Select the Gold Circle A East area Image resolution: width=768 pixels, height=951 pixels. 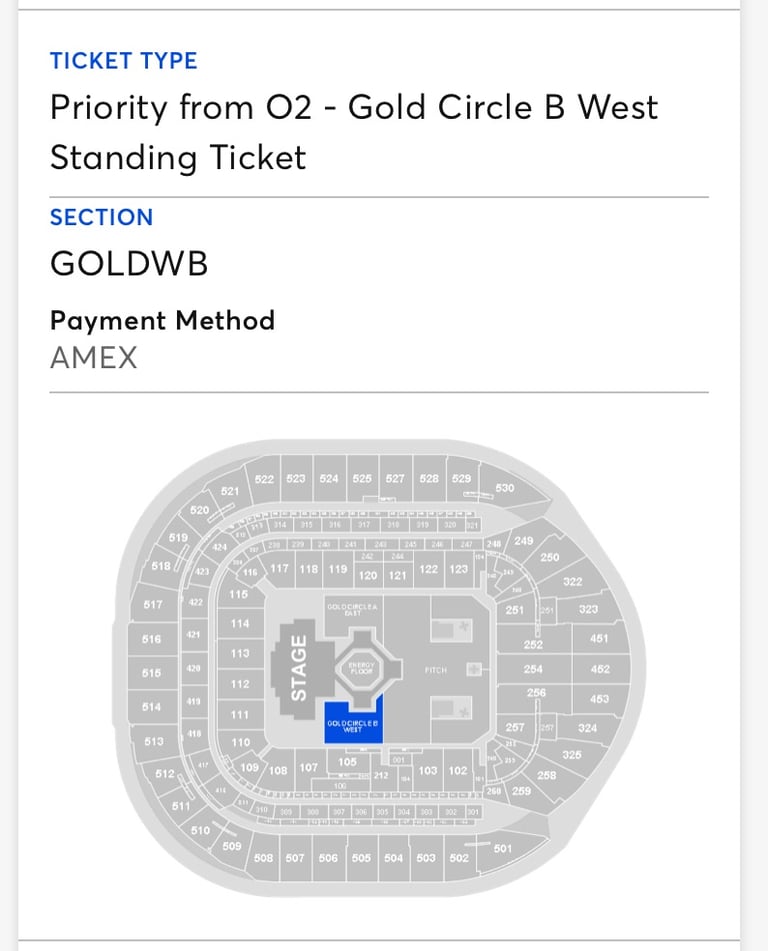(x=352, y=611)
